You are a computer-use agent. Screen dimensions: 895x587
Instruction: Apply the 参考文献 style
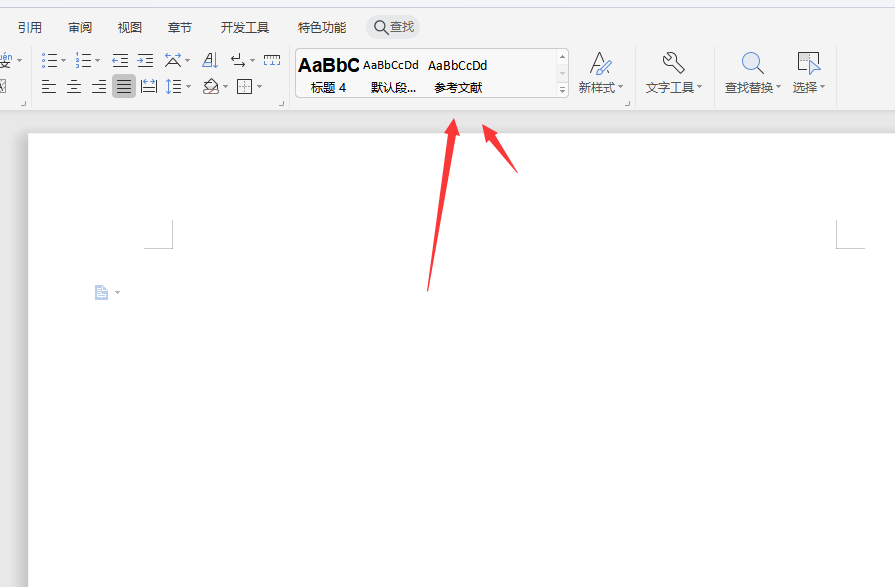pos(458,74)
